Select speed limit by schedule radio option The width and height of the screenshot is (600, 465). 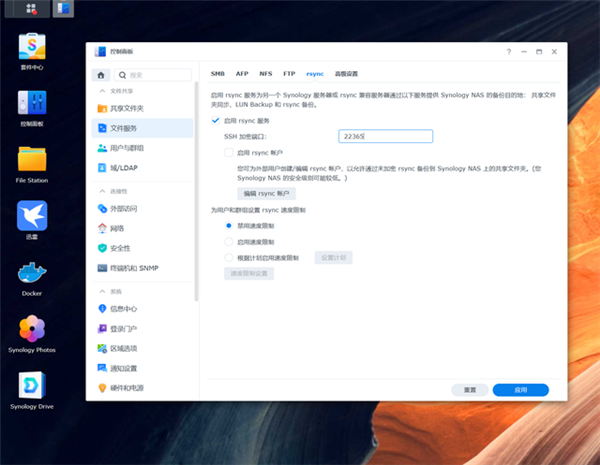(228, 258)
